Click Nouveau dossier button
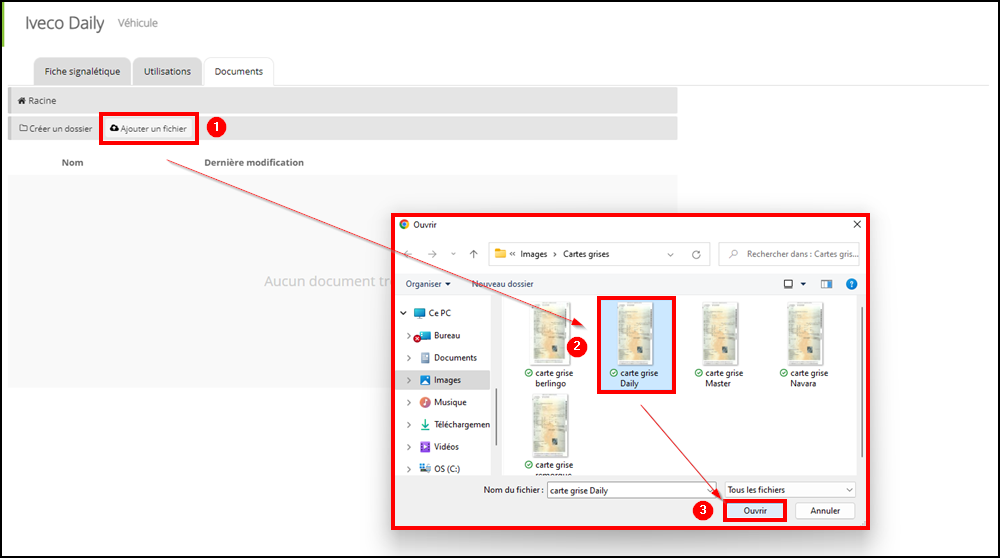The image size is (1000, 558). point(503,284)
